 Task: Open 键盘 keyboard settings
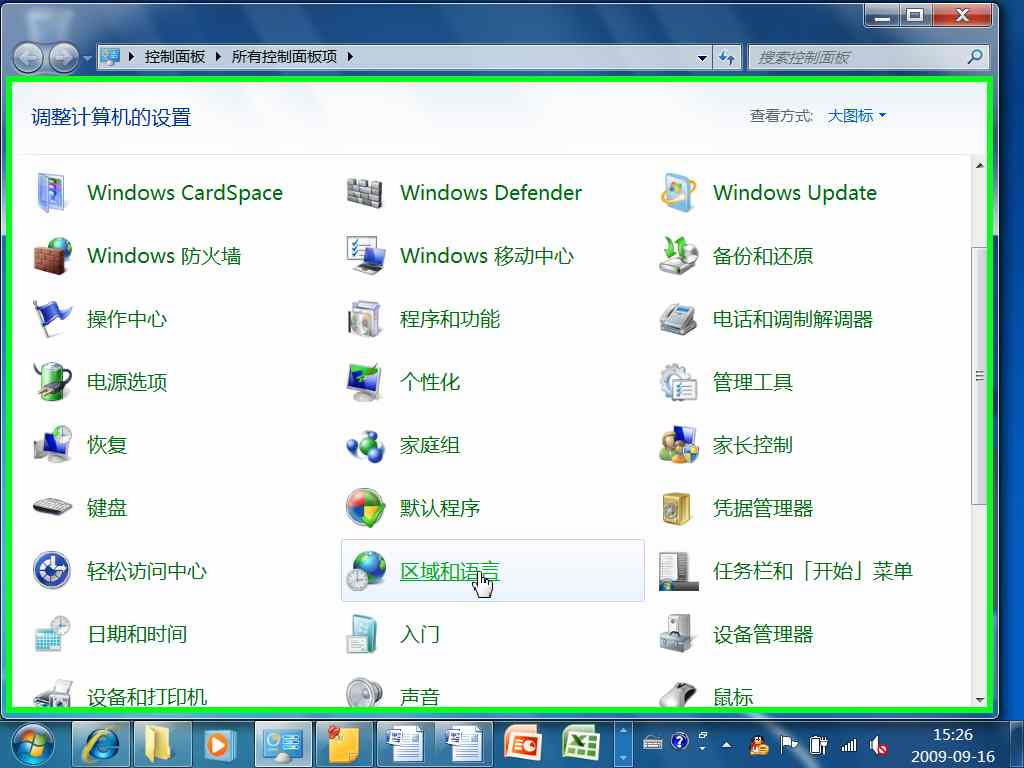point(80,507)
